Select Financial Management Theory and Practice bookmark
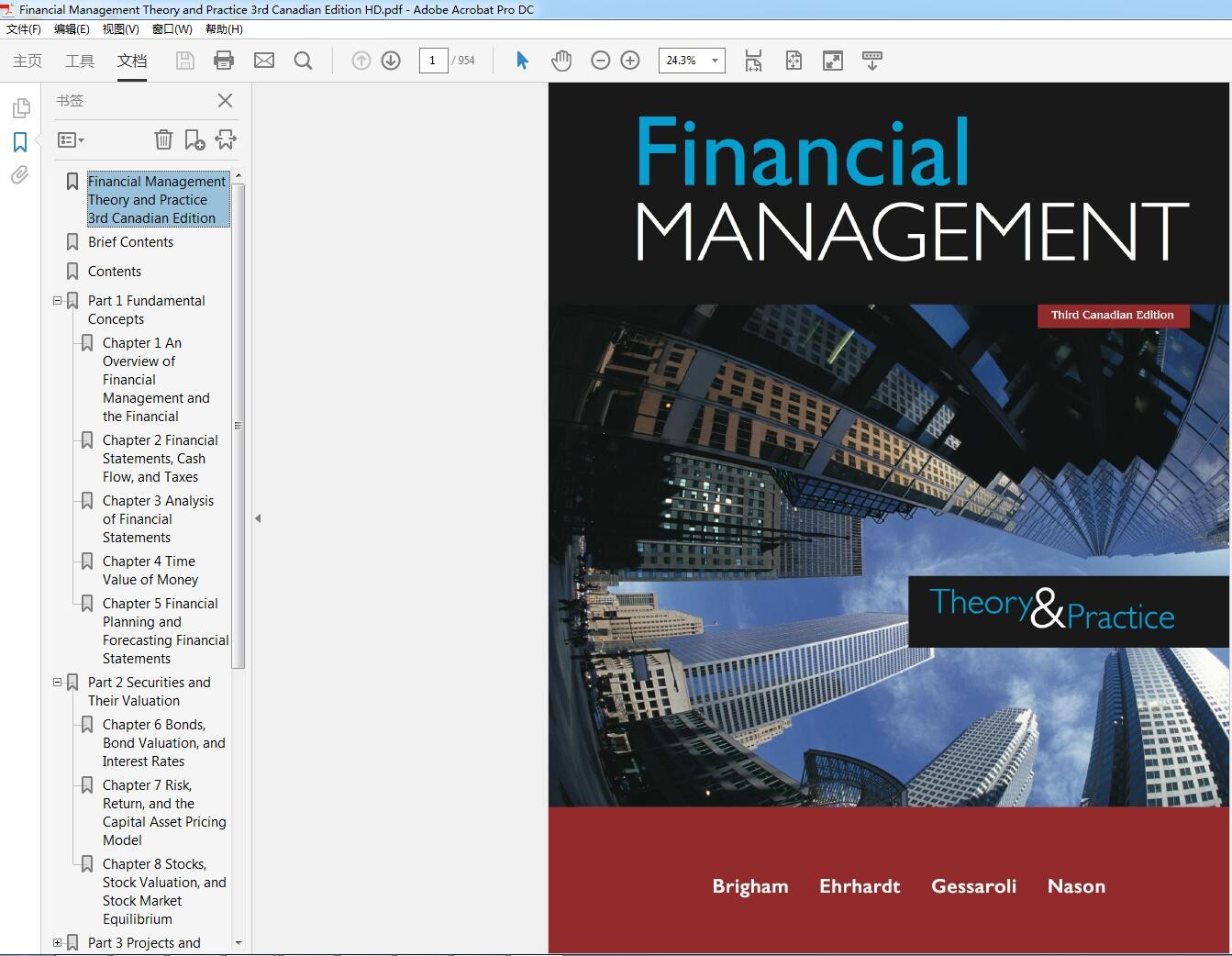 (157, 199)
